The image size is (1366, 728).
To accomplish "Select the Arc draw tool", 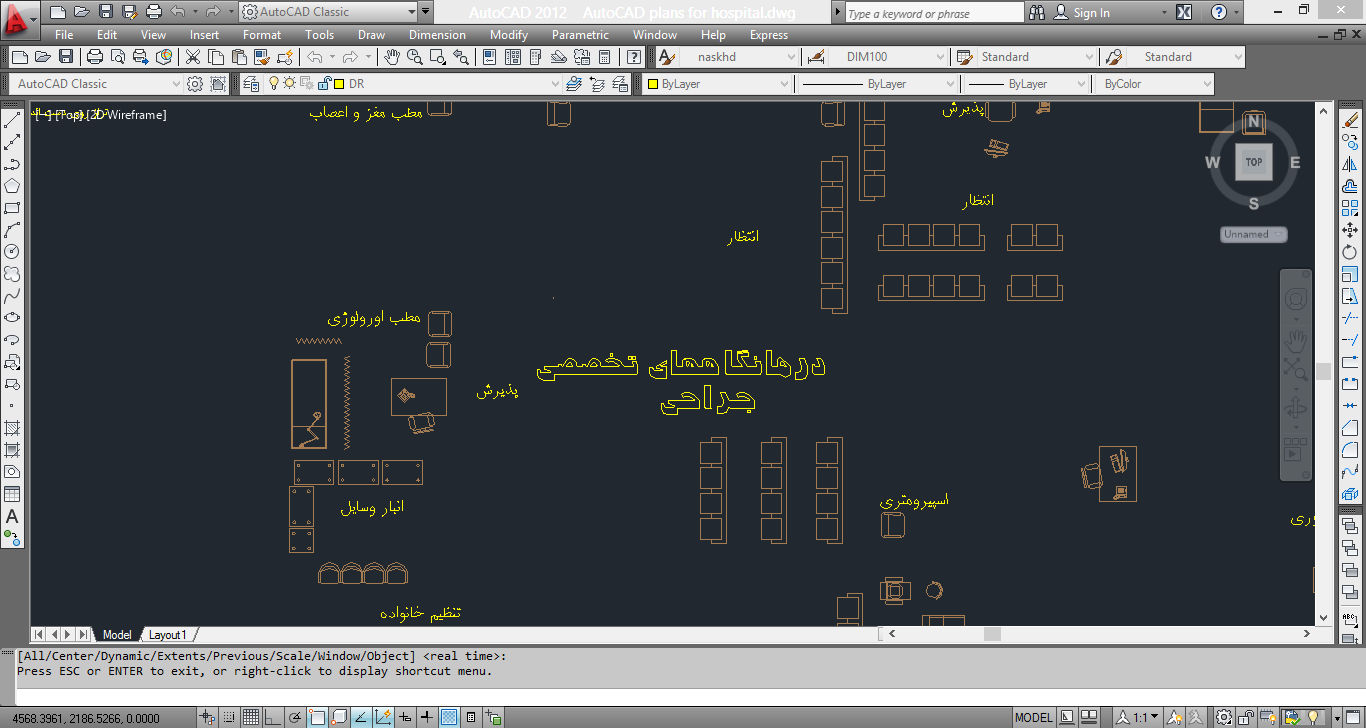I will click(12, 231).
